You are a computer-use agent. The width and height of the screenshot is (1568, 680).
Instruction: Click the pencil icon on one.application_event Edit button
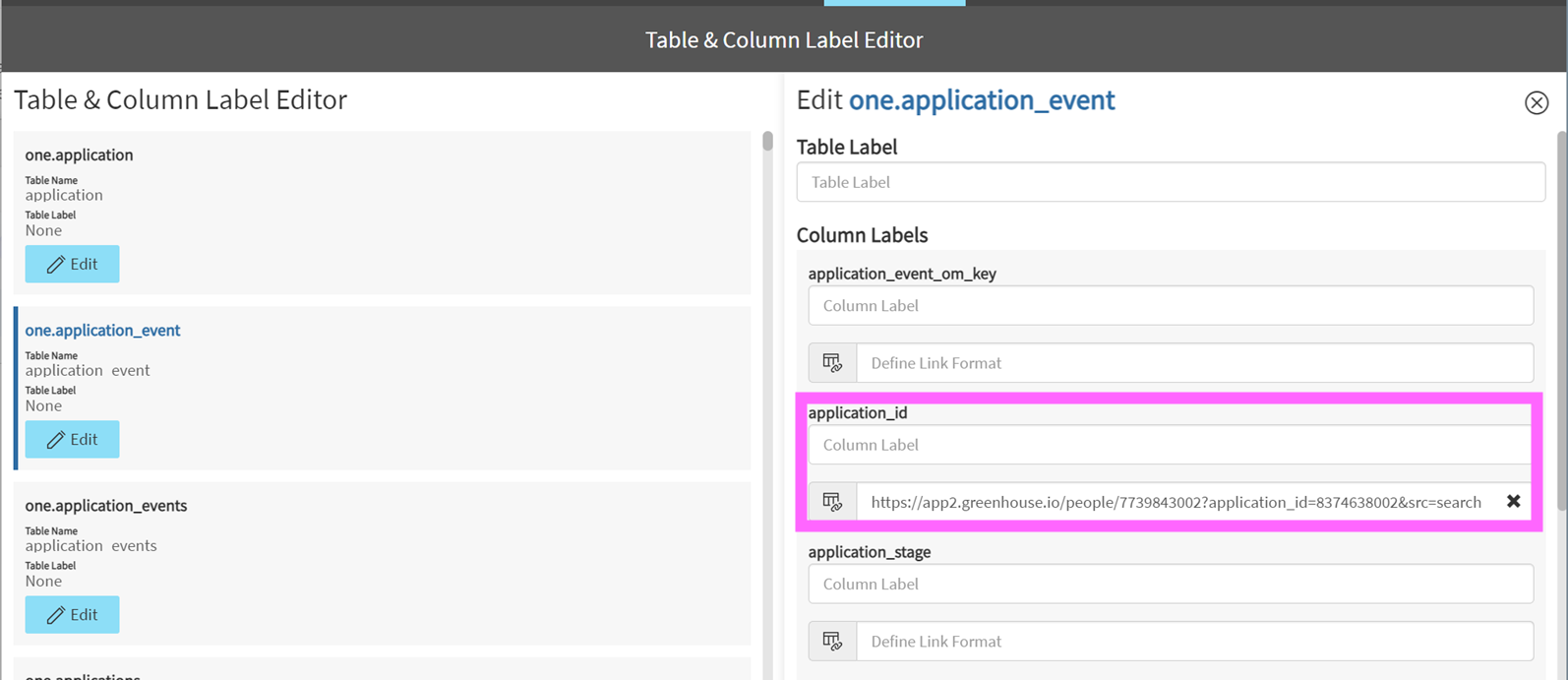tap(56, 440)
